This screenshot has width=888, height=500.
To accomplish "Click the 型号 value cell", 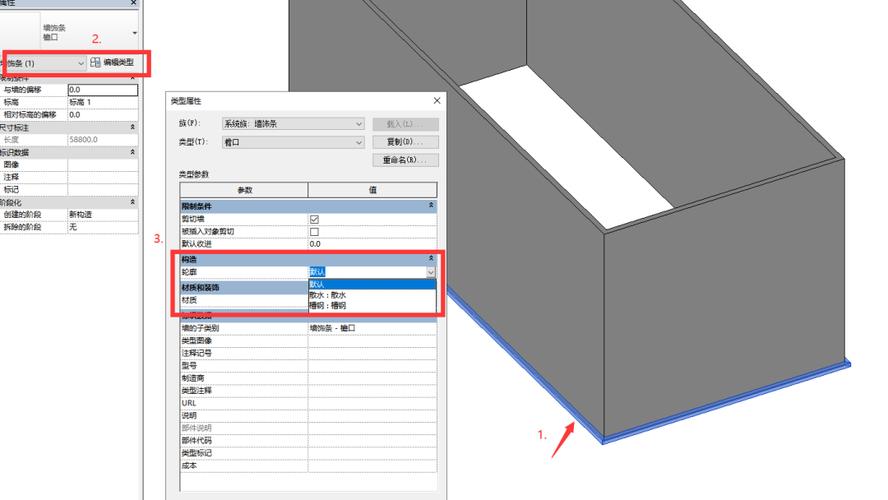I will [372, 365].
